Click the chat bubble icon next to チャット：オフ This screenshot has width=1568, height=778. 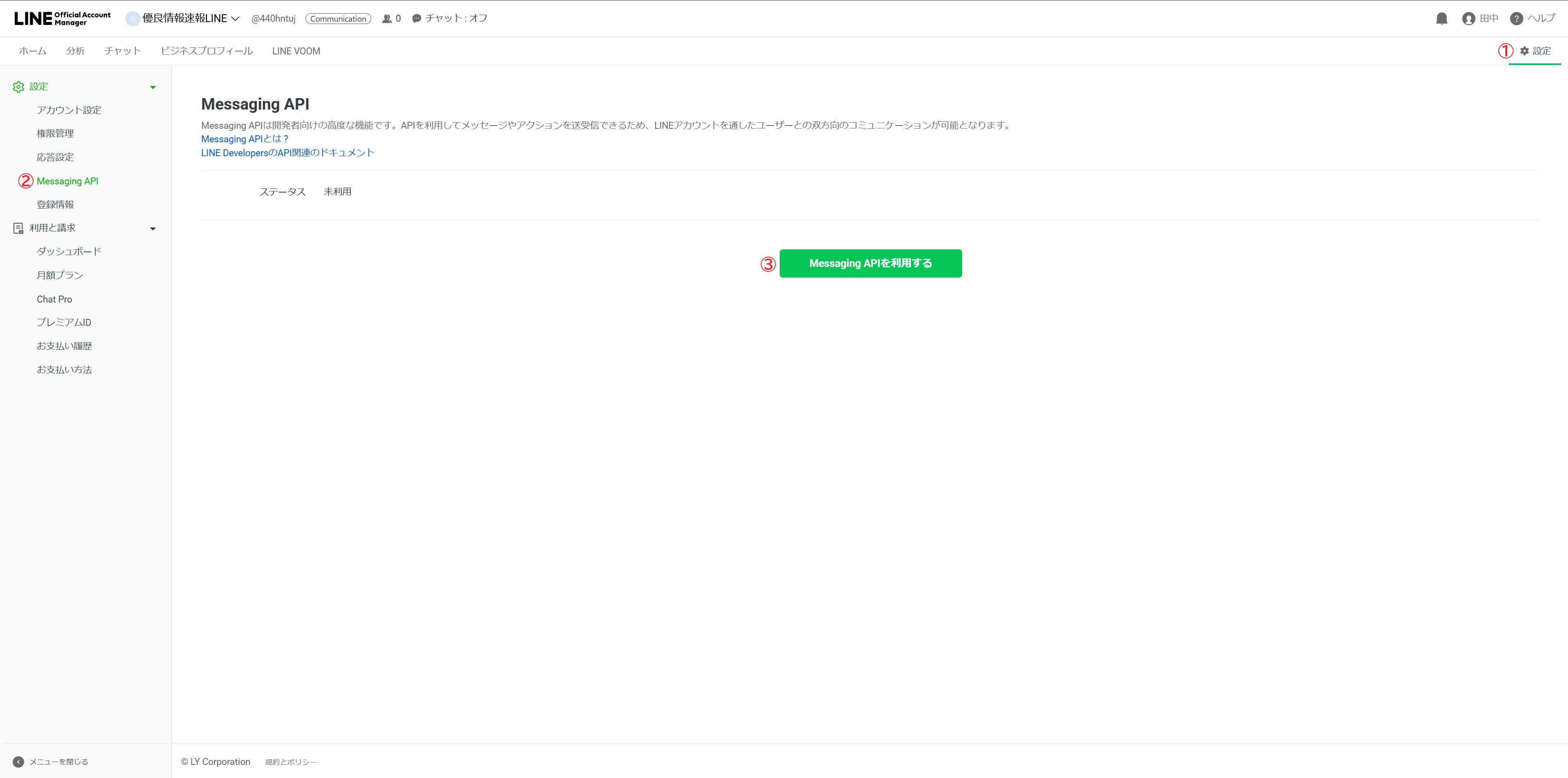click(x=416, y=19)
